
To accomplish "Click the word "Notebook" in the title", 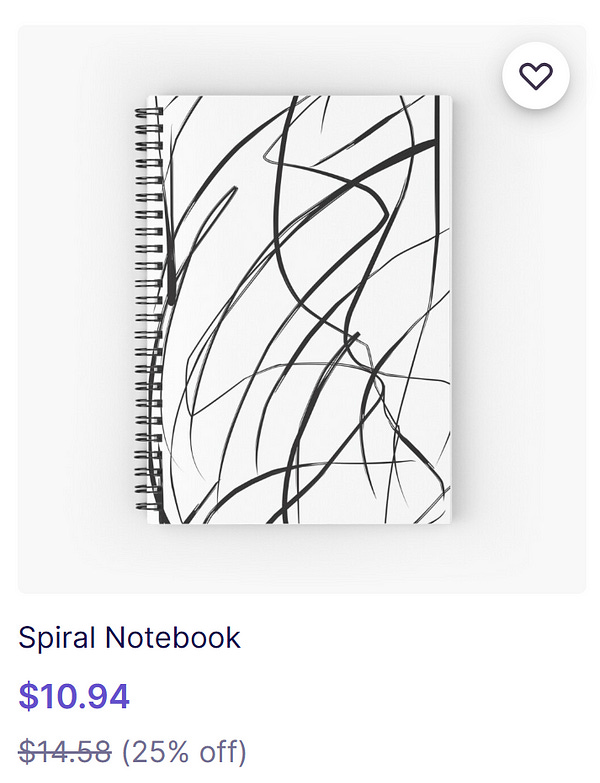I will (x=173, y=638).
